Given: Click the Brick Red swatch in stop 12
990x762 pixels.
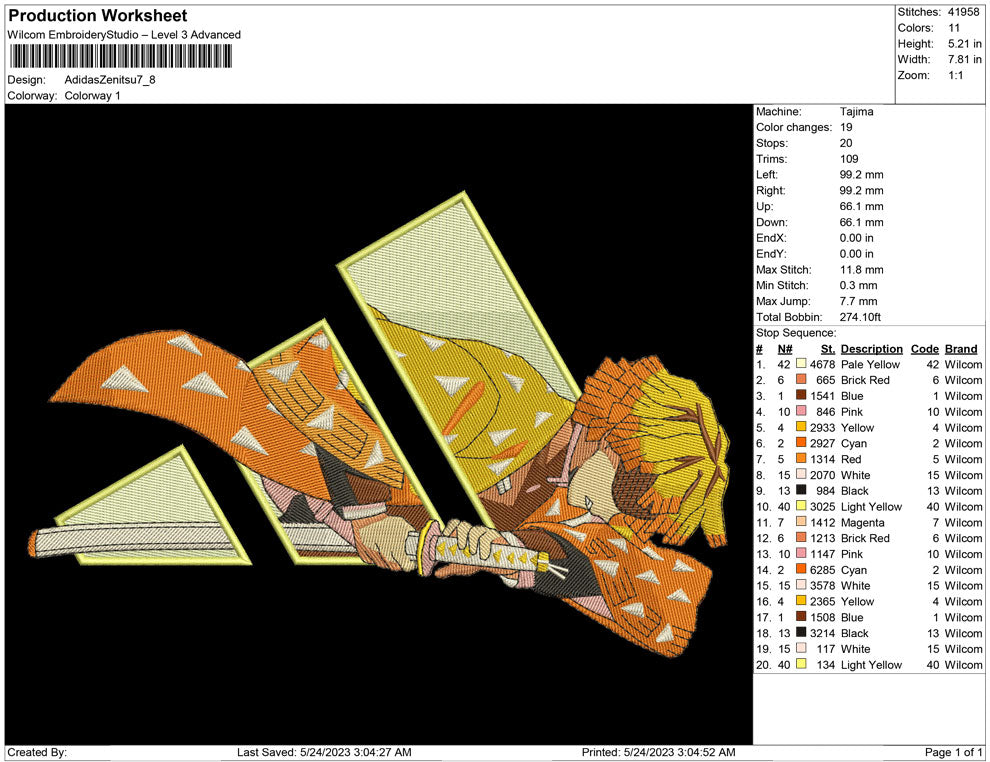Looking at the screenshot, I should (801, 538).
